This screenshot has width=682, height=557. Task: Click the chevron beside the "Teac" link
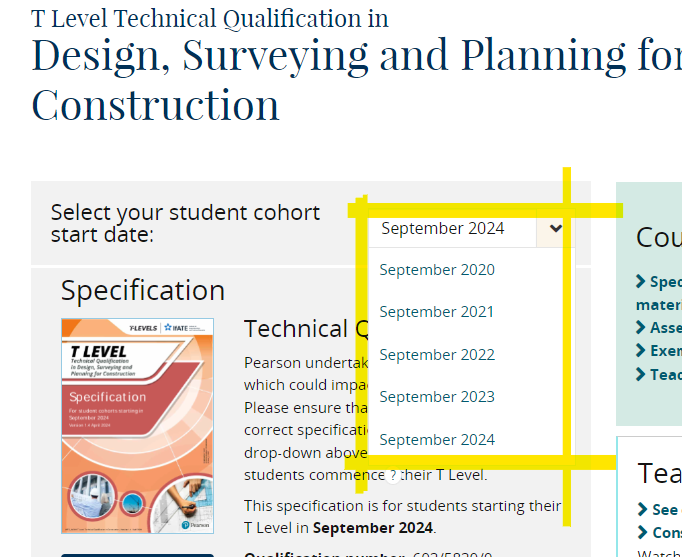pos(641,374)
